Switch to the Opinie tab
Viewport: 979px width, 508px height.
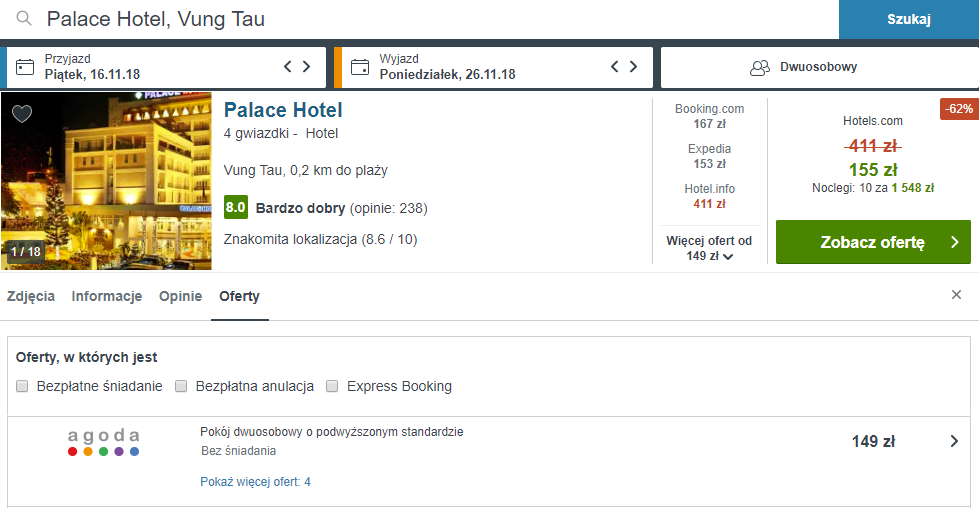(180, 296)
